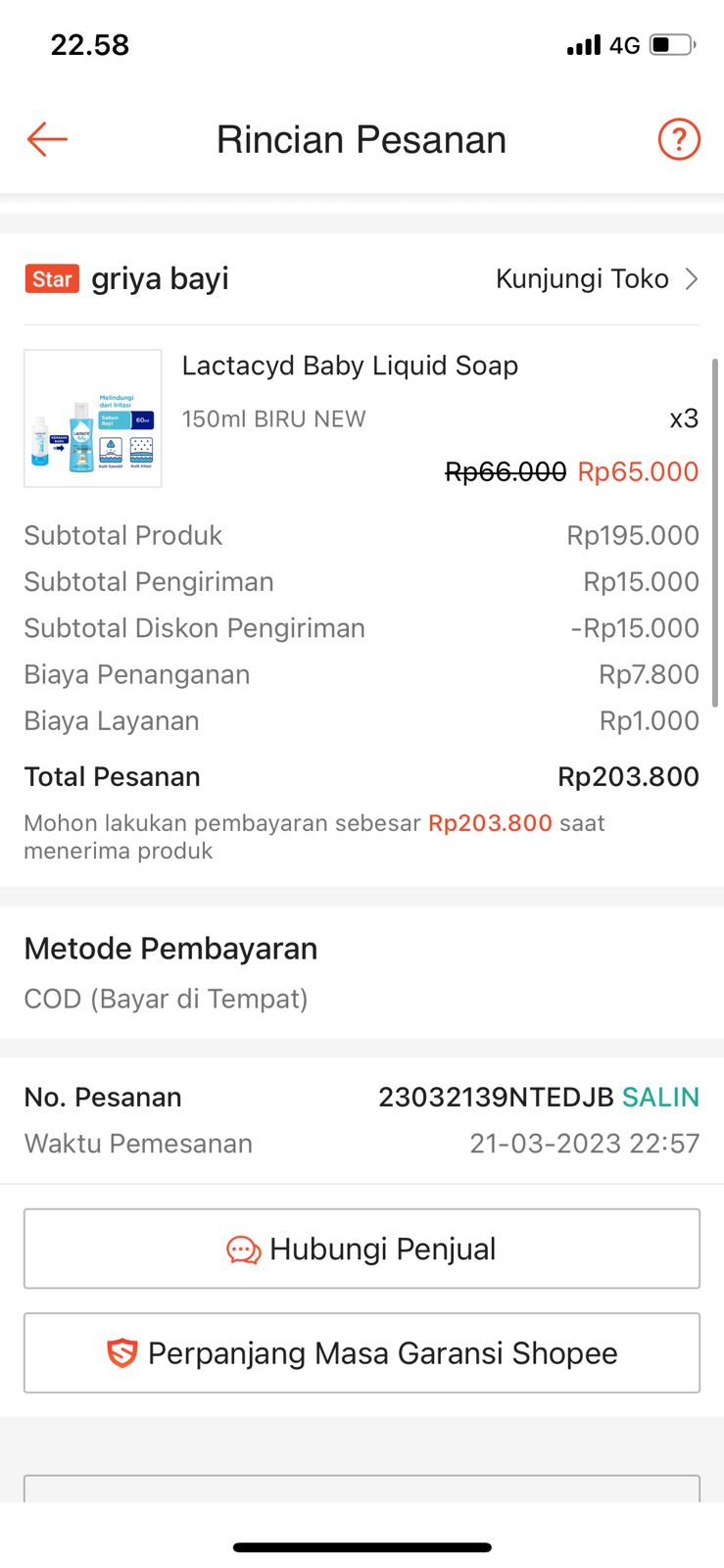724x1568 pixels.
Task: Tap the cellular signal strength icon
Action: pyautogui.click(x=584, y=45)
